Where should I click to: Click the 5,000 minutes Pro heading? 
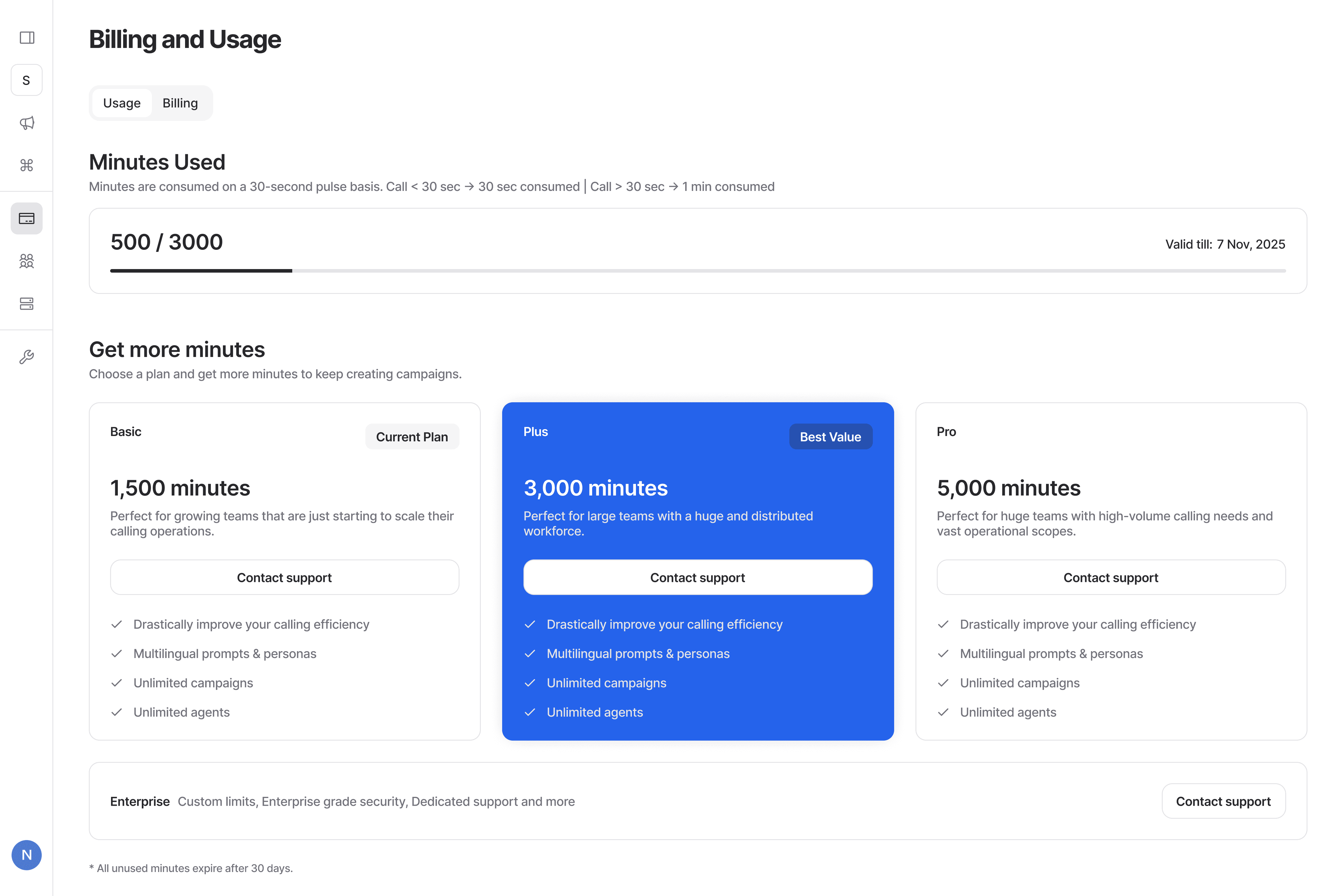point(1009,488)
